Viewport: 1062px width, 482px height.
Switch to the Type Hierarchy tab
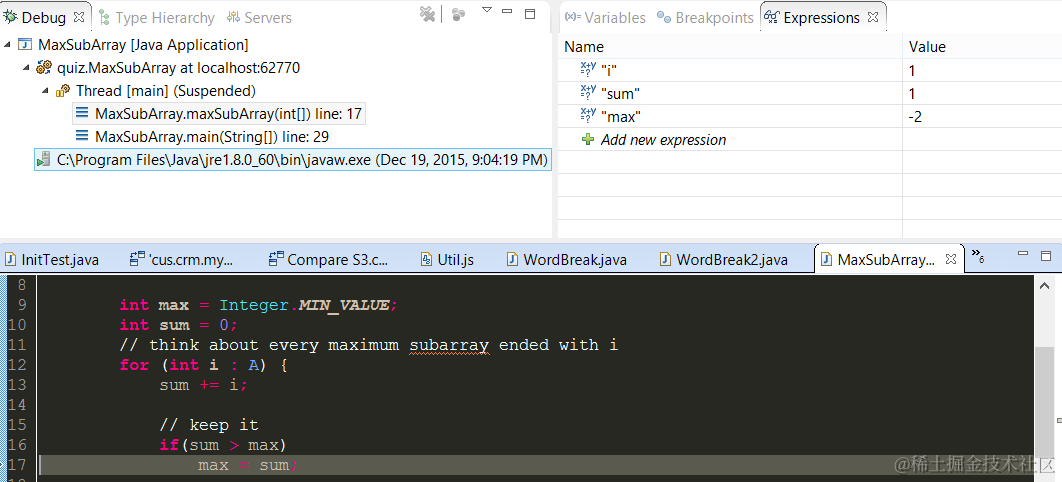coord(157,18)
